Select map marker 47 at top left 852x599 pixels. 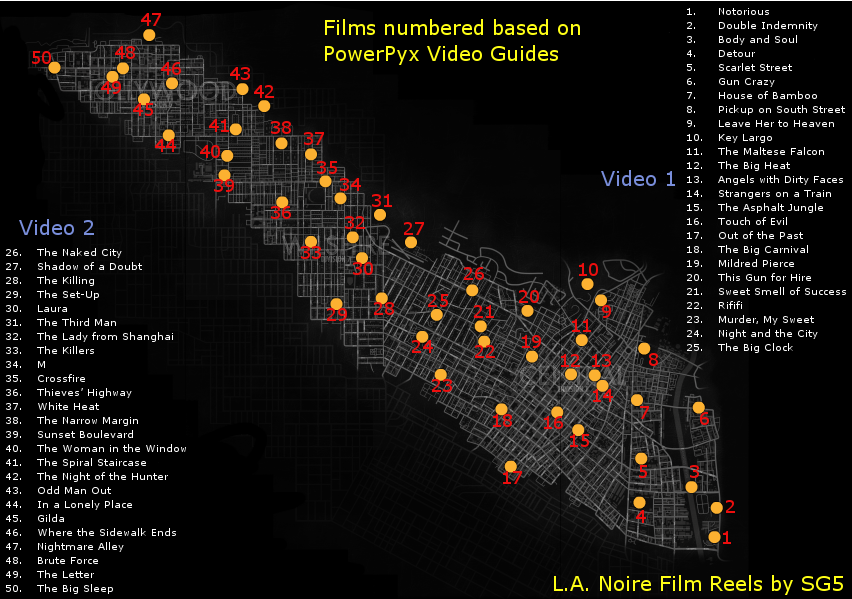(148, 33)
